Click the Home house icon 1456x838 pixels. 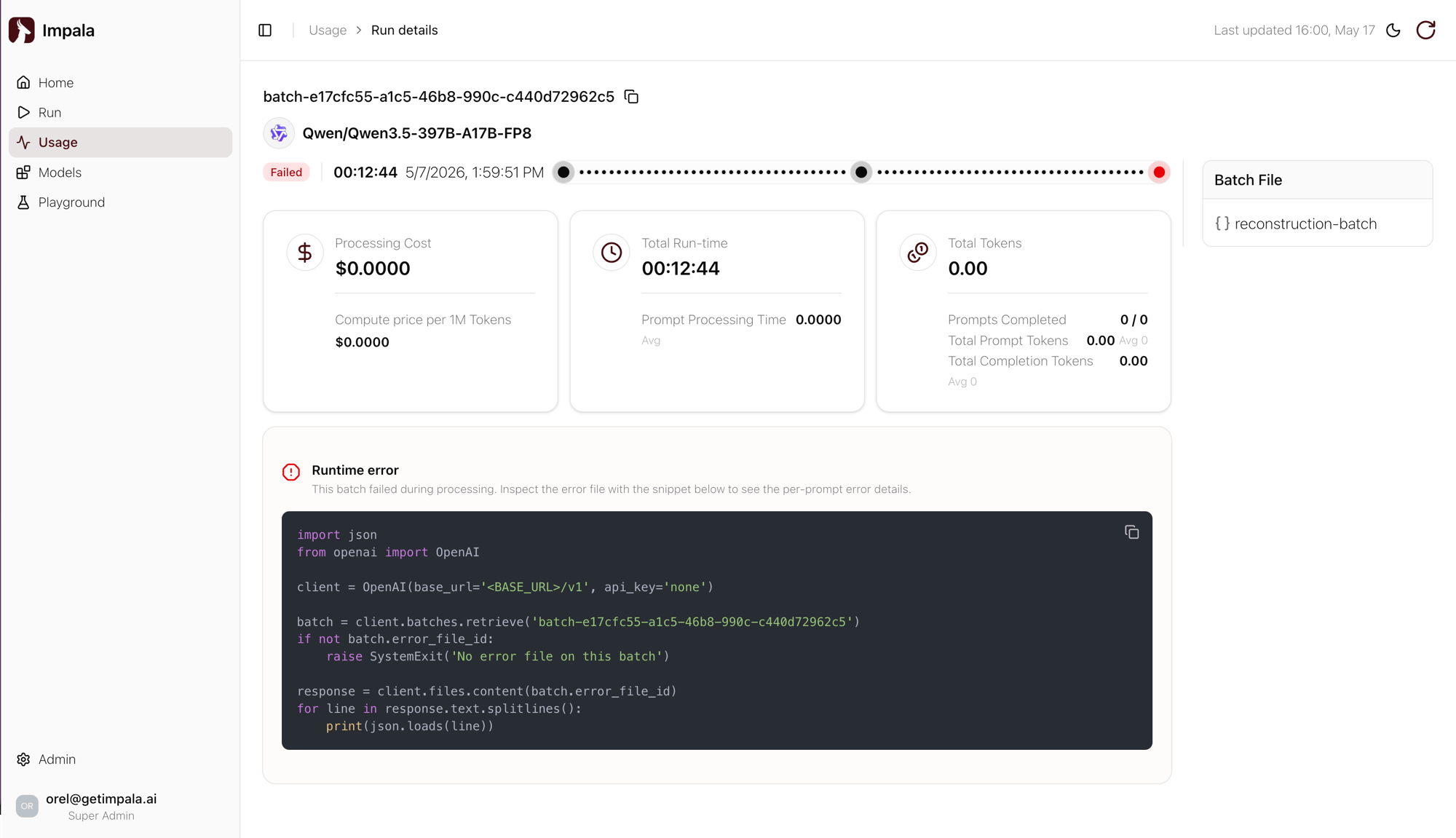pyautogui.click(x=23, y=82)
